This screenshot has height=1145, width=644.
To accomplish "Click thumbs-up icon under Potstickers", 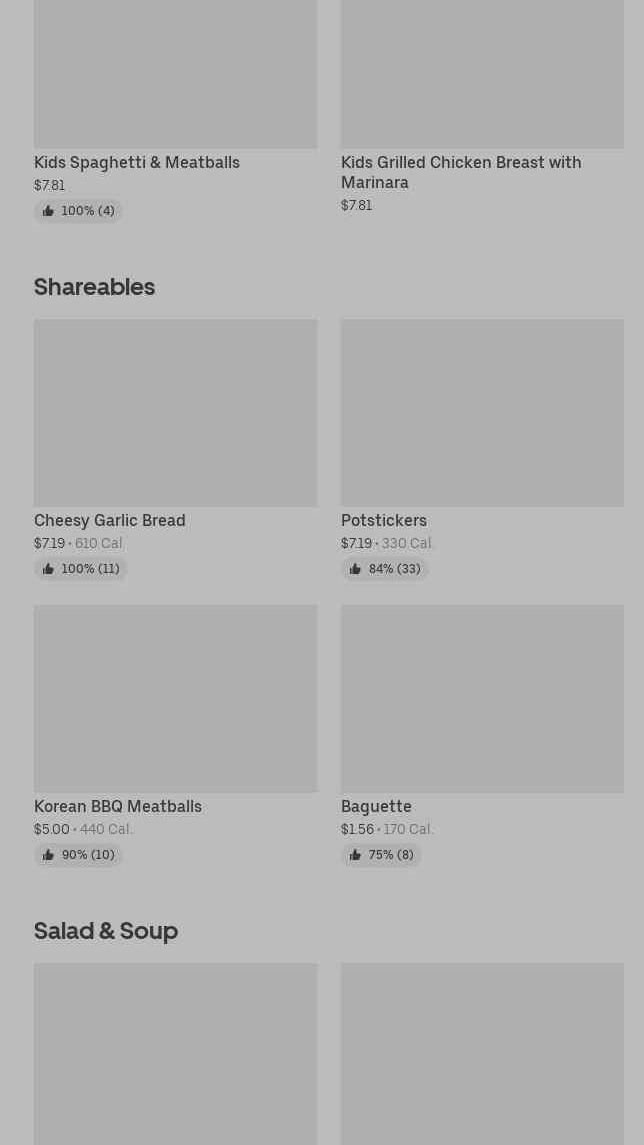I will click(x=355, y=569).
